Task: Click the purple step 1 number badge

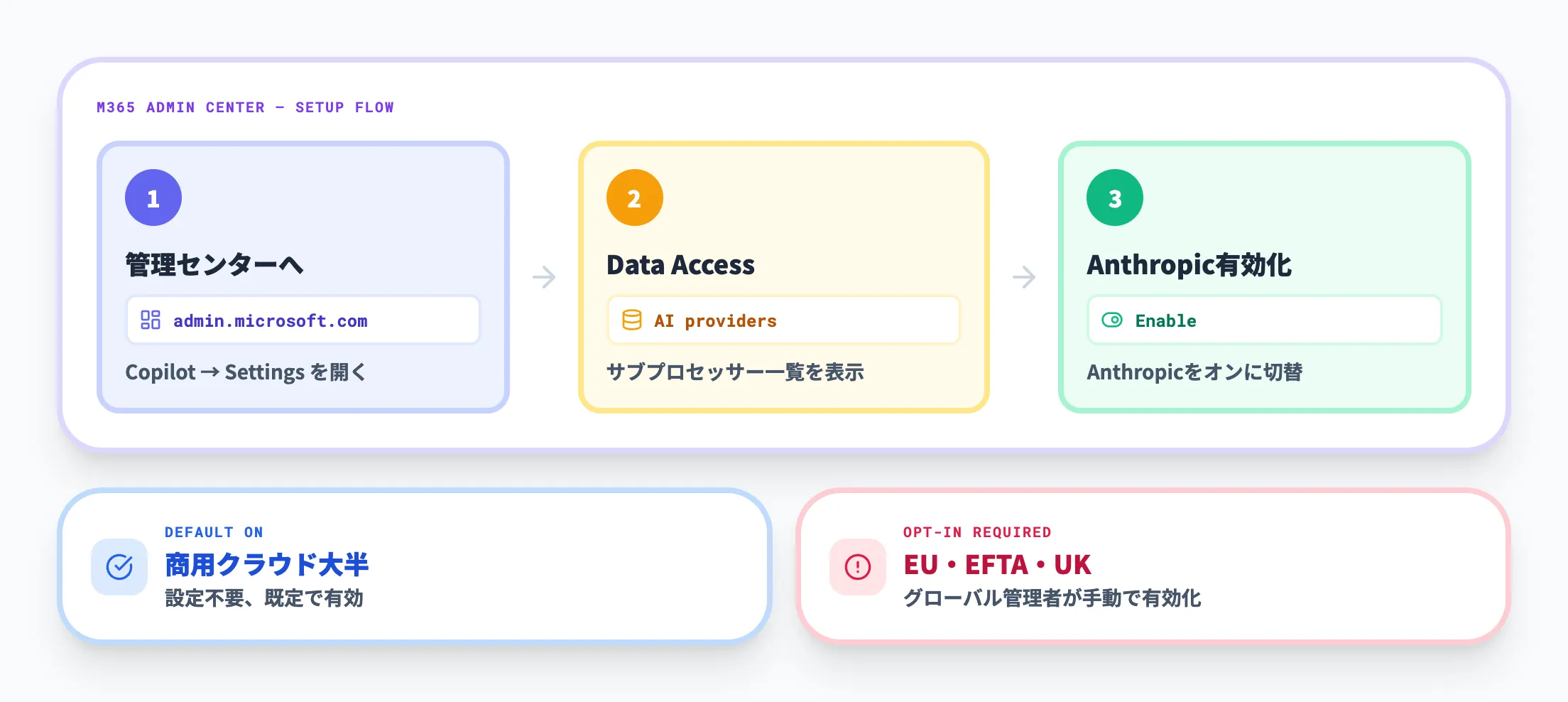Action: coord(153,198)
